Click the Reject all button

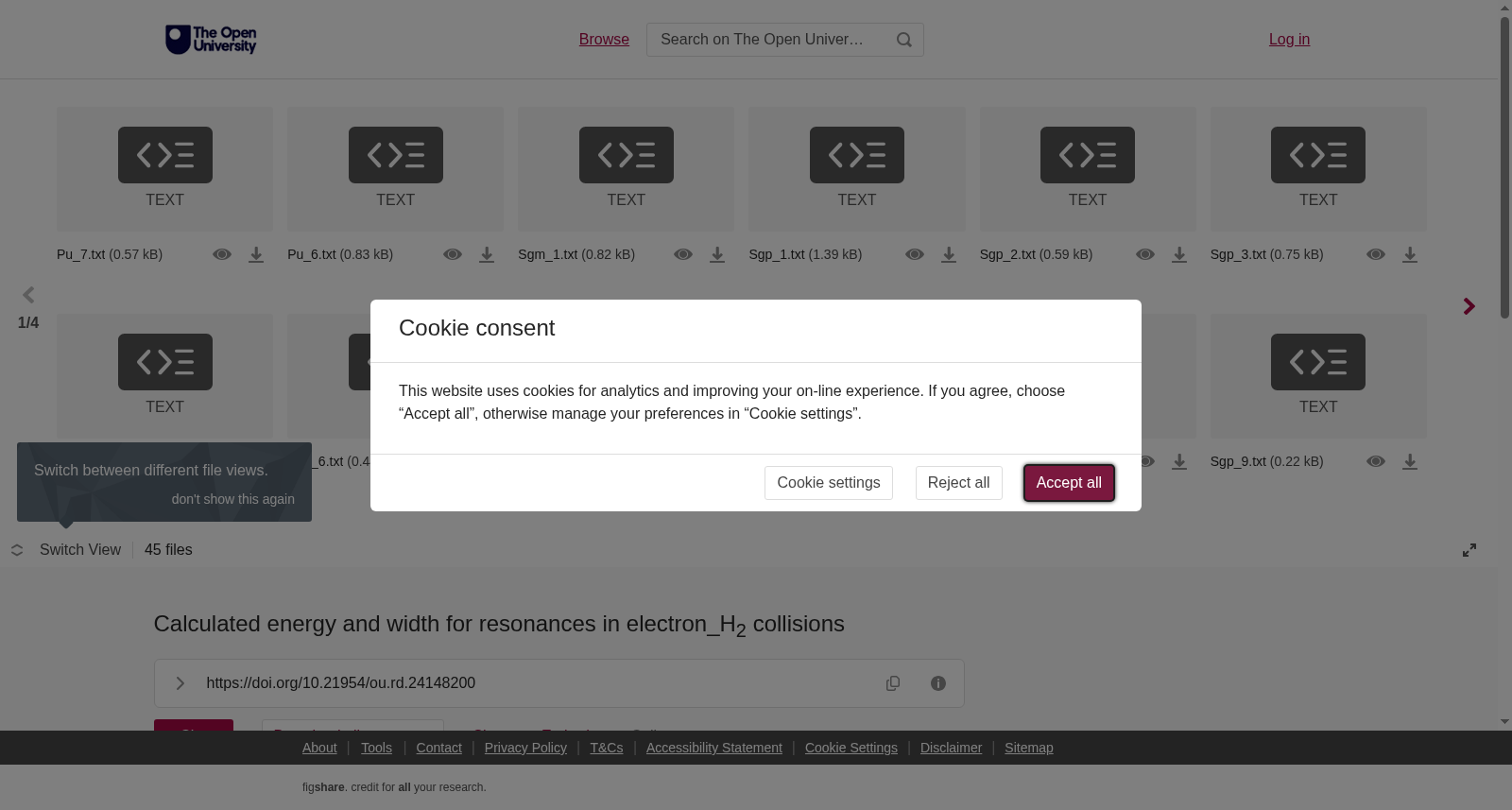[x=959, y=483]
